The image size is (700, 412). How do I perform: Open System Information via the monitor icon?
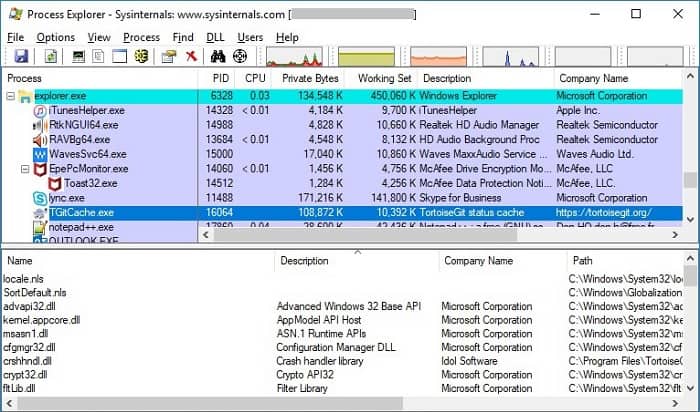coord(79,56)
